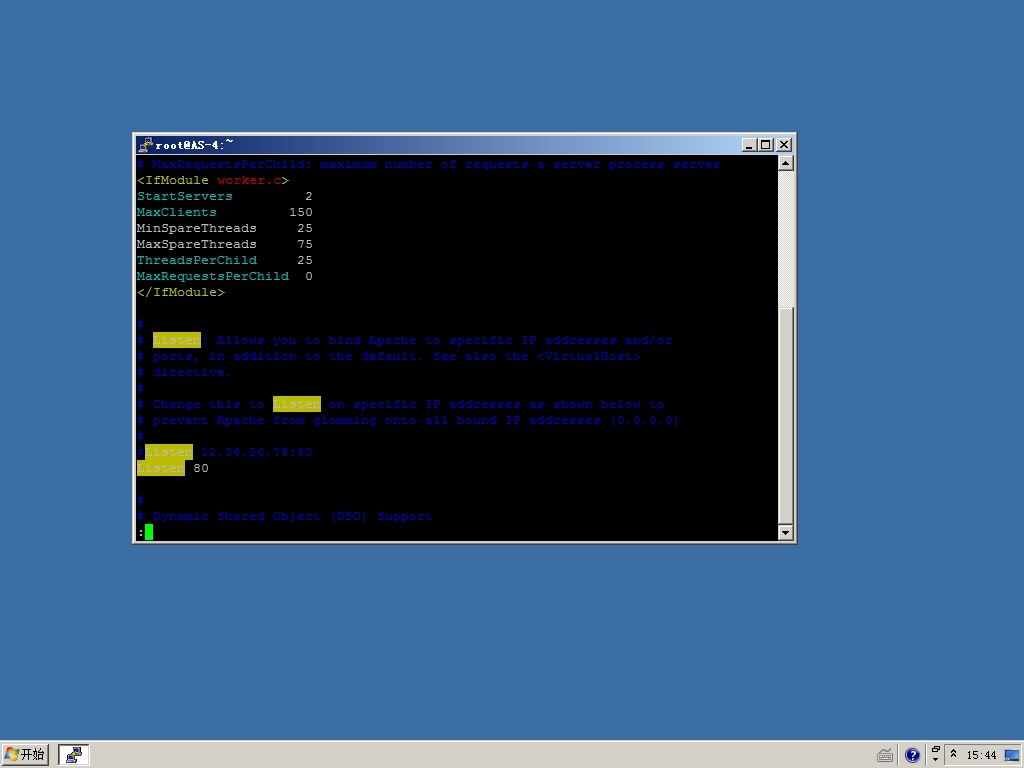Image resolution: width=1024 pixels, height=768 pixels.
Task: Click the value 75 beside MaxSpareThreads
Action: [x=305, y=244]
